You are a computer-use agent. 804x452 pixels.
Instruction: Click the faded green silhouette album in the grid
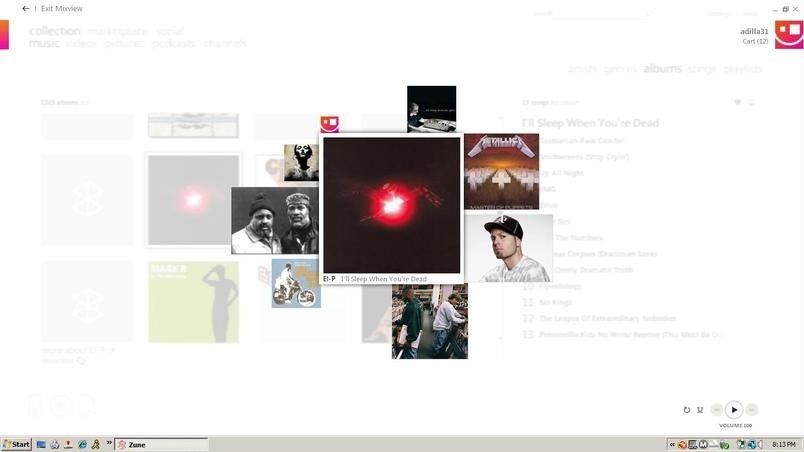[193, 302]
